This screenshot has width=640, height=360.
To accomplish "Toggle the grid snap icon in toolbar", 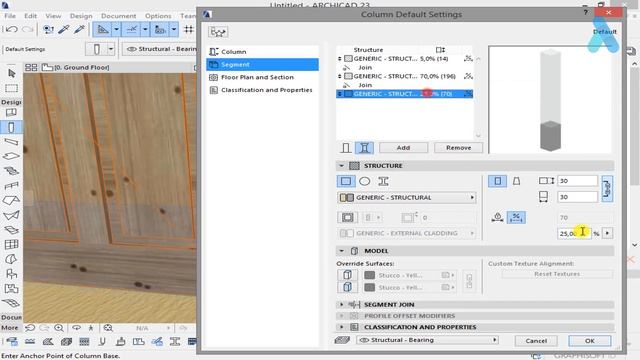I will (189, 29).
